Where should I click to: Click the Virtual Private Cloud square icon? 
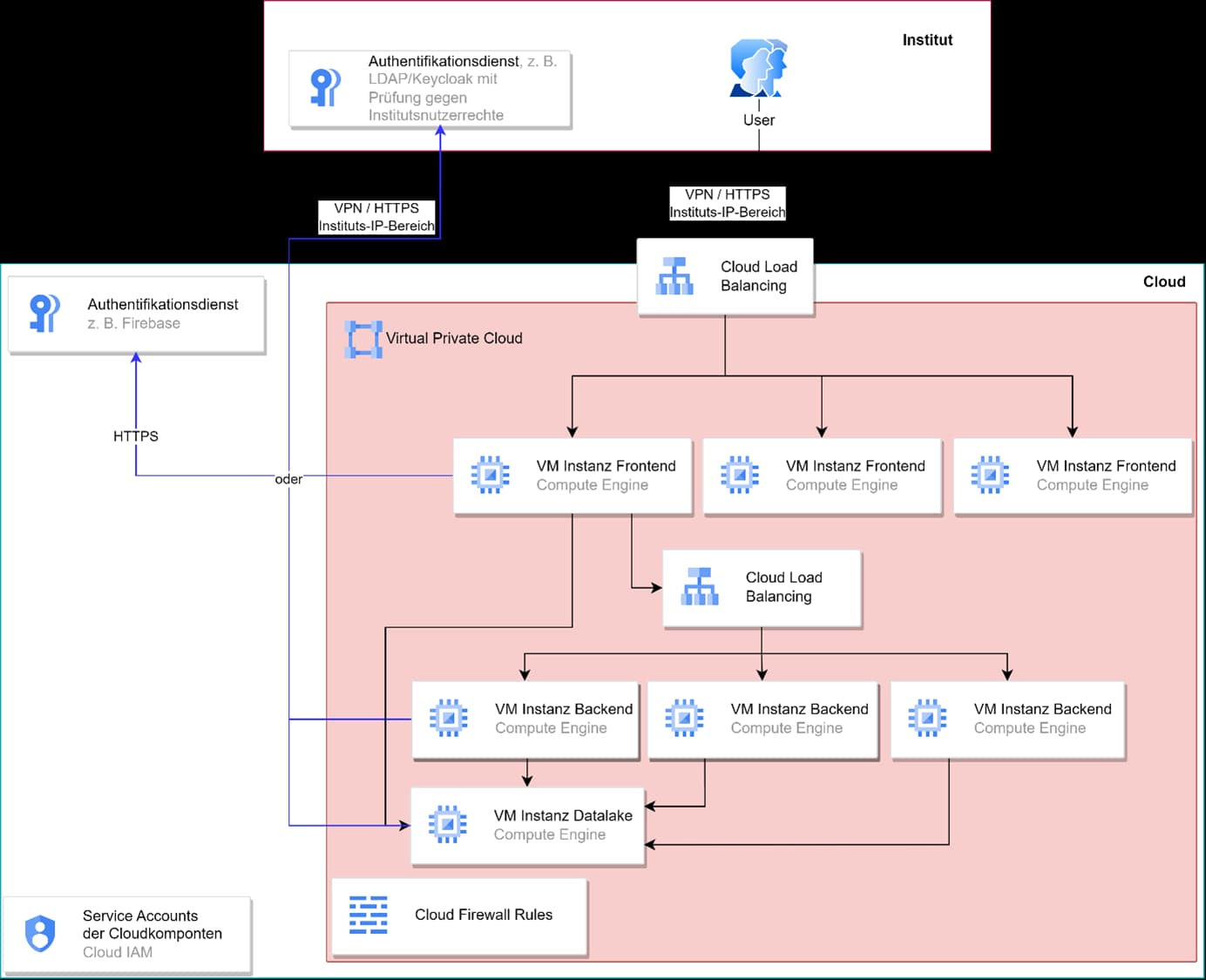point(363,339)
